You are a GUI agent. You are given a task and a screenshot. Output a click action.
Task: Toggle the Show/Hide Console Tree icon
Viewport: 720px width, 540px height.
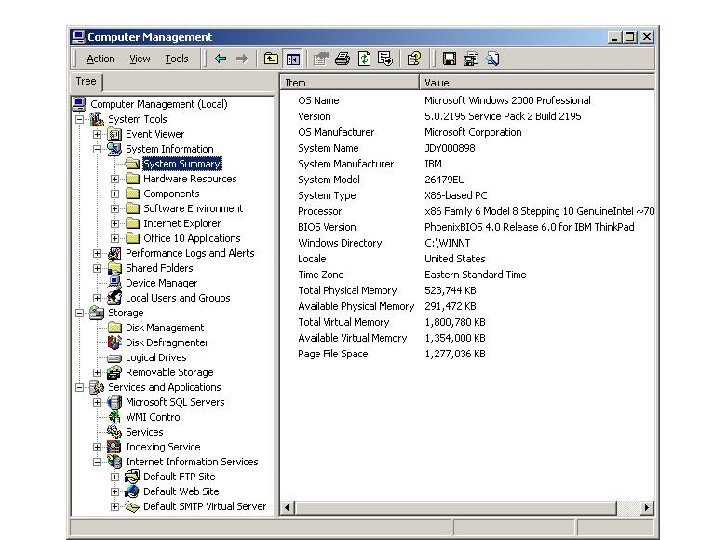pos(293,59)
